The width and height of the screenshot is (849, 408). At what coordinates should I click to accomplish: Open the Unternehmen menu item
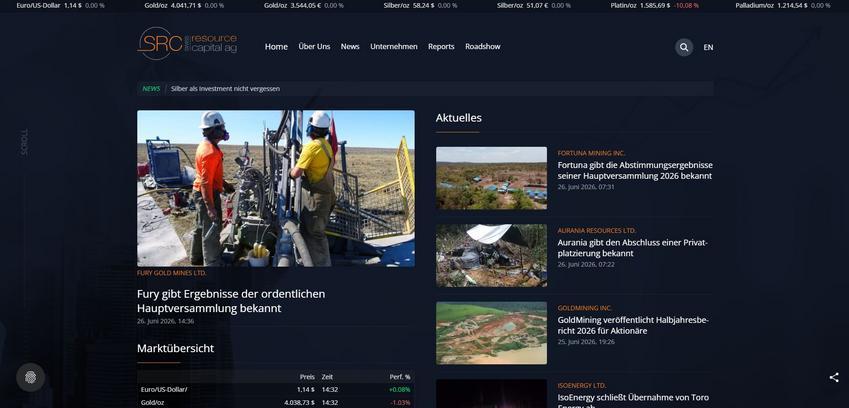click(x=394, y=47)
